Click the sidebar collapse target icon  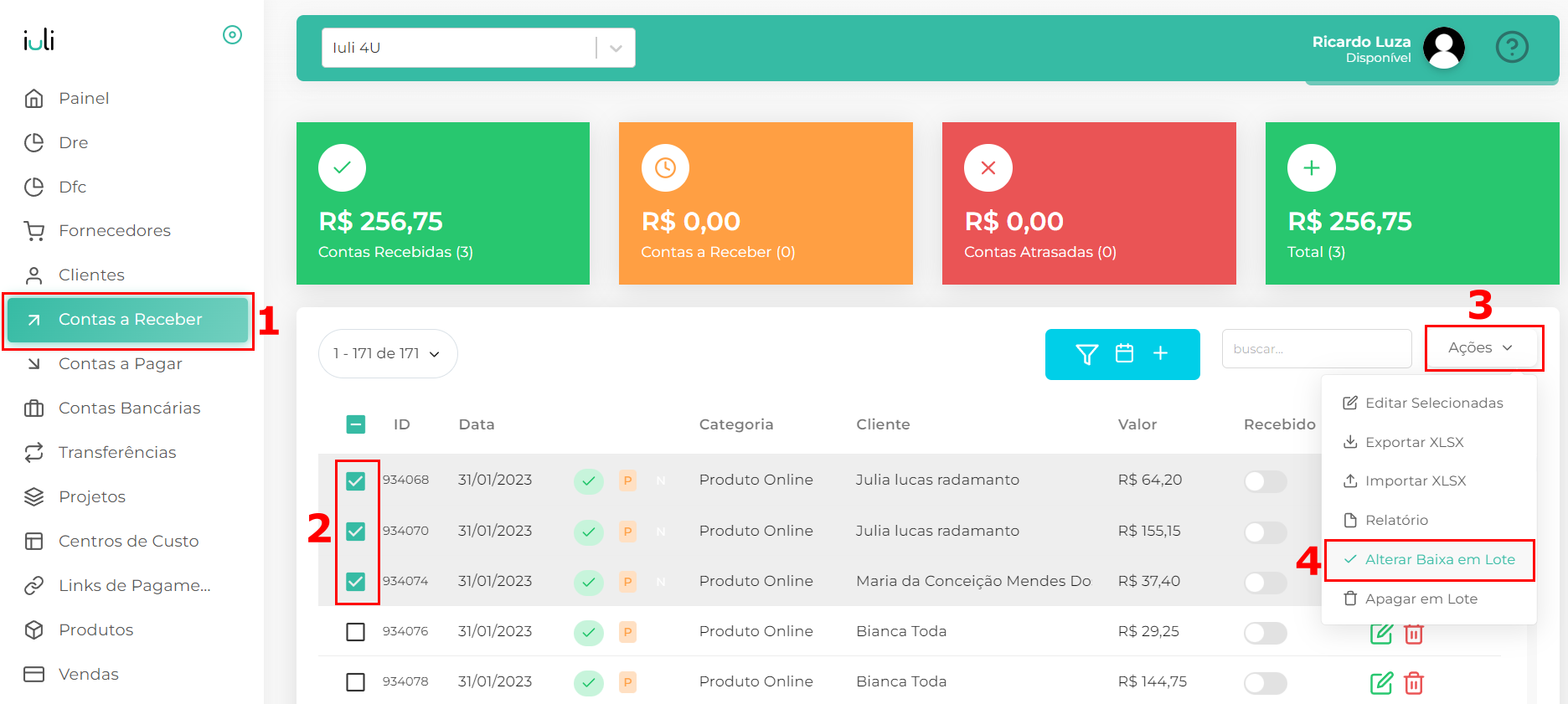click(232, 35)
